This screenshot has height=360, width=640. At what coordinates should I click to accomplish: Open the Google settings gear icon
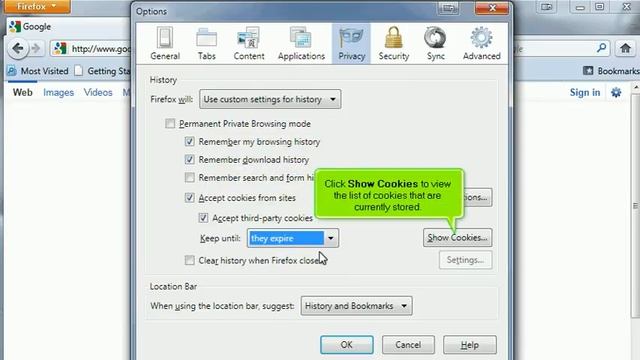pos(616,92)
